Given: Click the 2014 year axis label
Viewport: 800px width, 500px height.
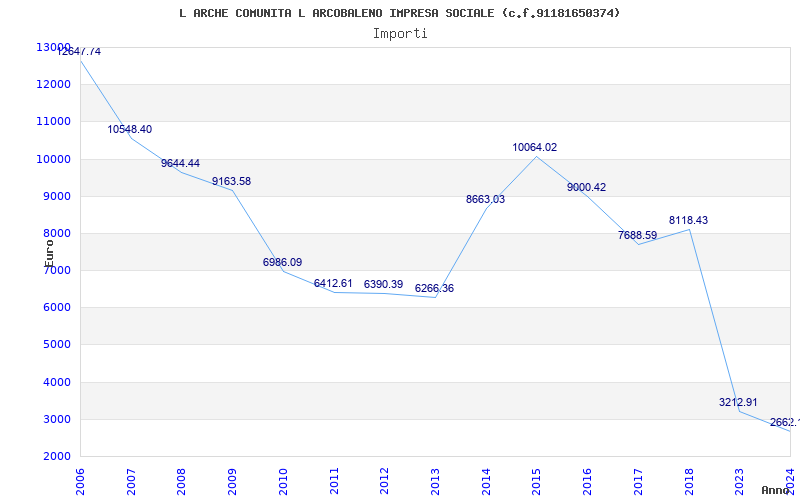Looking at the screenshot, I should coord(486,481).
